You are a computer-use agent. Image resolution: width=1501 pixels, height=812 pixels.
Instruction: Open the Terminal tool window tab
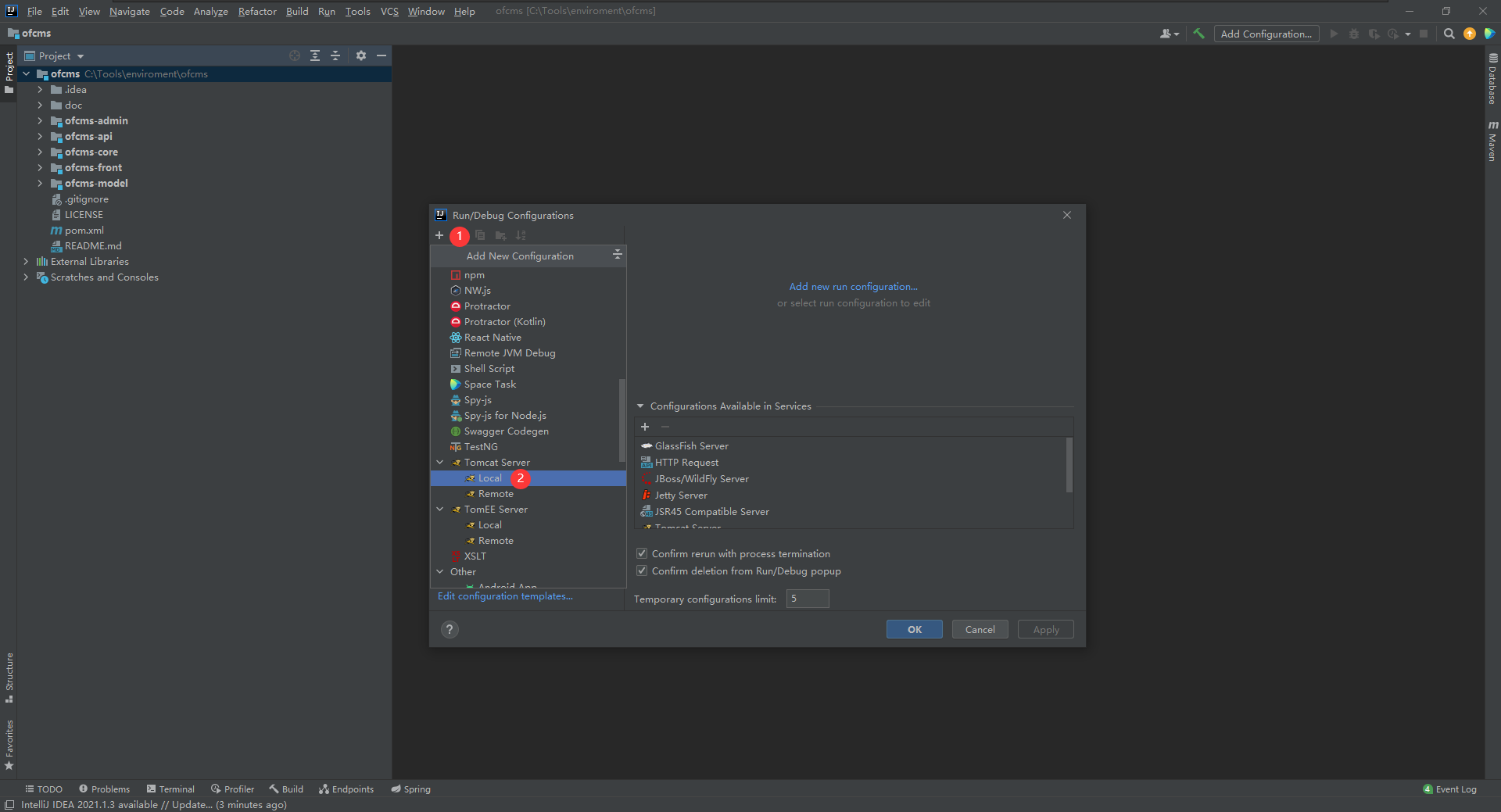[x=170, y=789]
